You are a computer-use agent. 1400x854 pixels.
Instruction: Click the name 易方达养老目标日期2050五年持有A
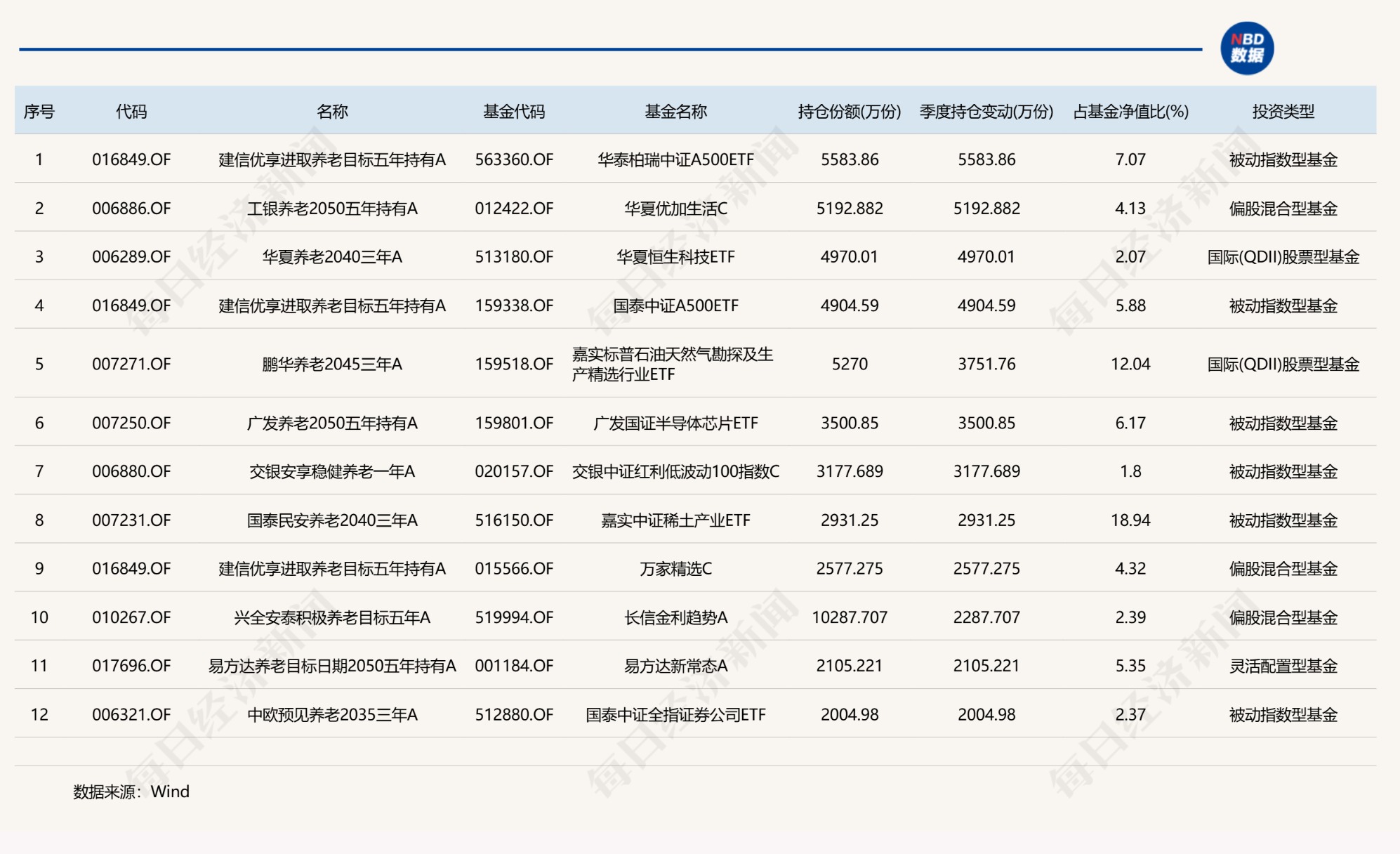pos(332,666)
